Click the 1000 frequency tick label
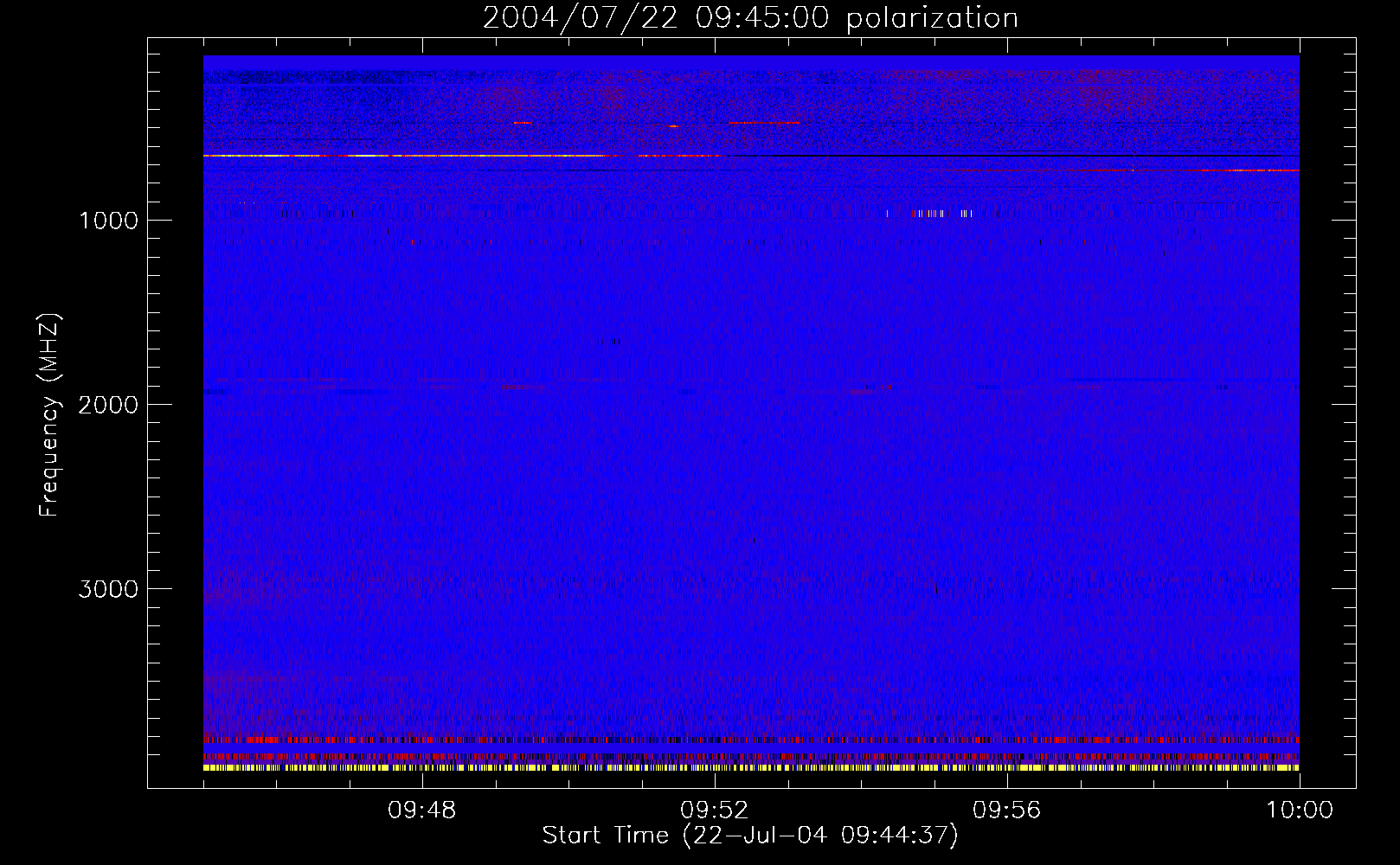The height and width of the screenshot is (865, 1400). point(108,221)
